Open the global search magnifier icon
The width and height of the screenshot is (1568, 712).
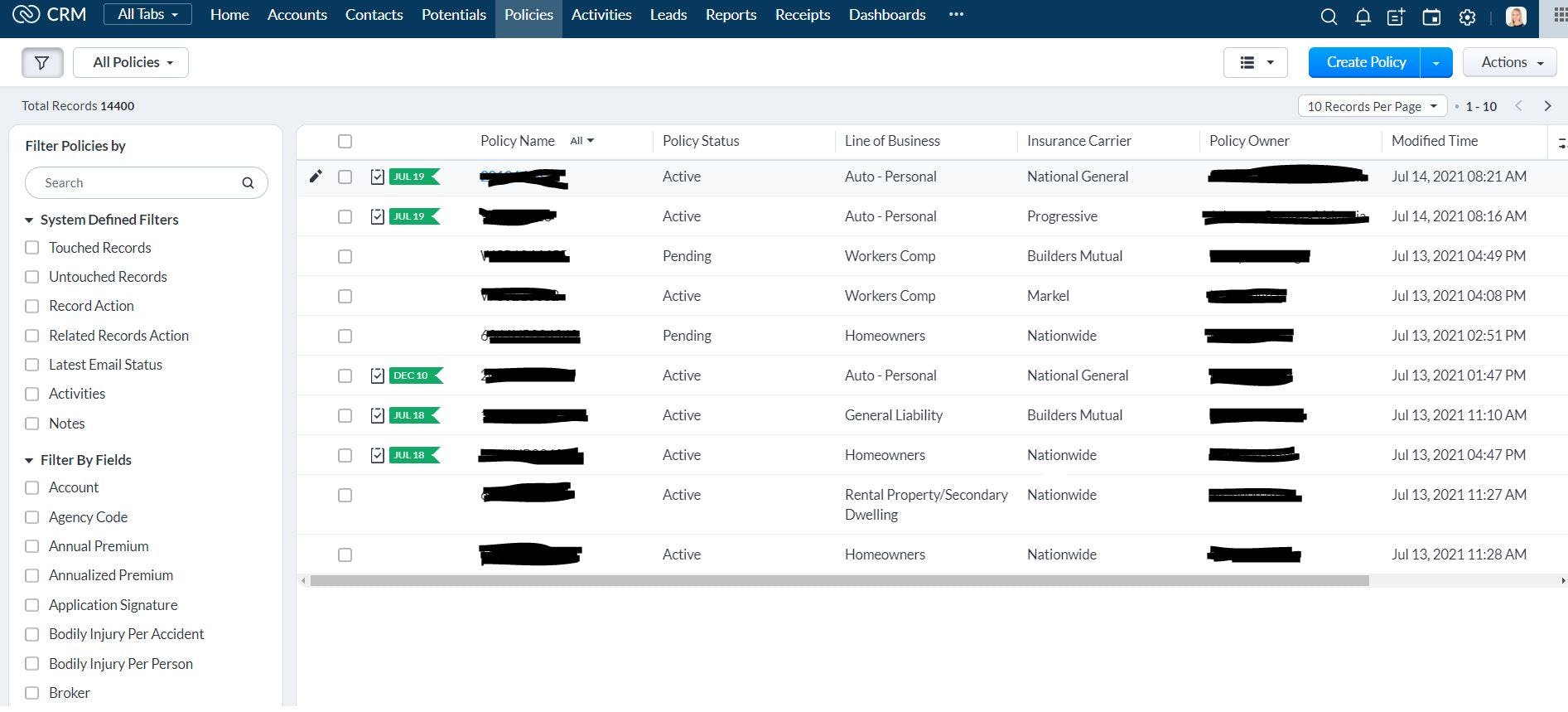coord(1329,17)
